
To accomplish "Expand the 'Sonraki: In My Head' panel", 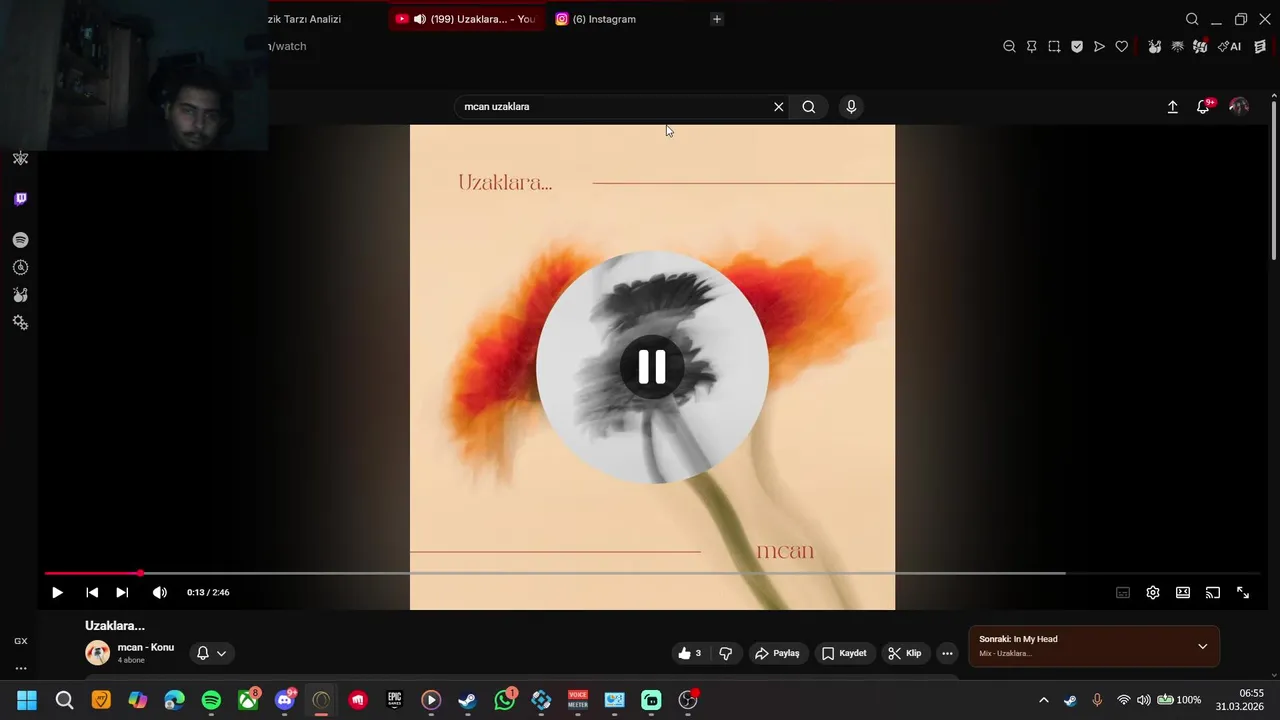I will point(1202,646).
